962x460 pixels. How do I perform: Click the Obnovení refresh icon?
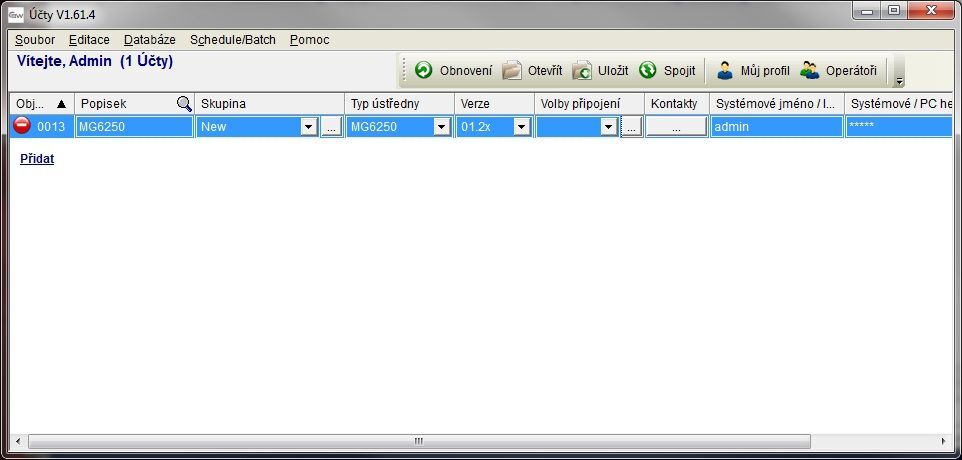point(424,70)
